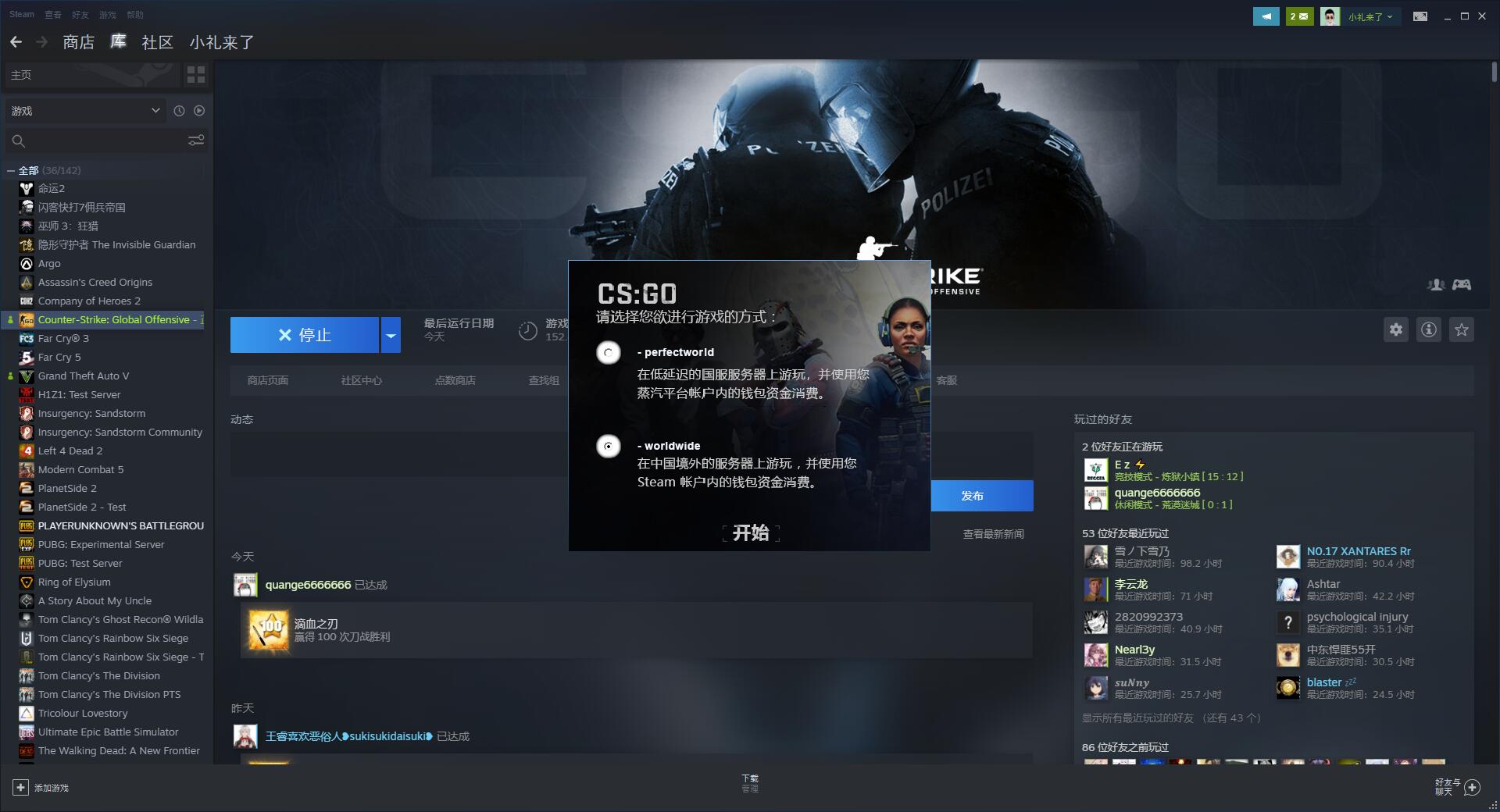
Task: Switch library to grid view icon
Action: (196, 75)
